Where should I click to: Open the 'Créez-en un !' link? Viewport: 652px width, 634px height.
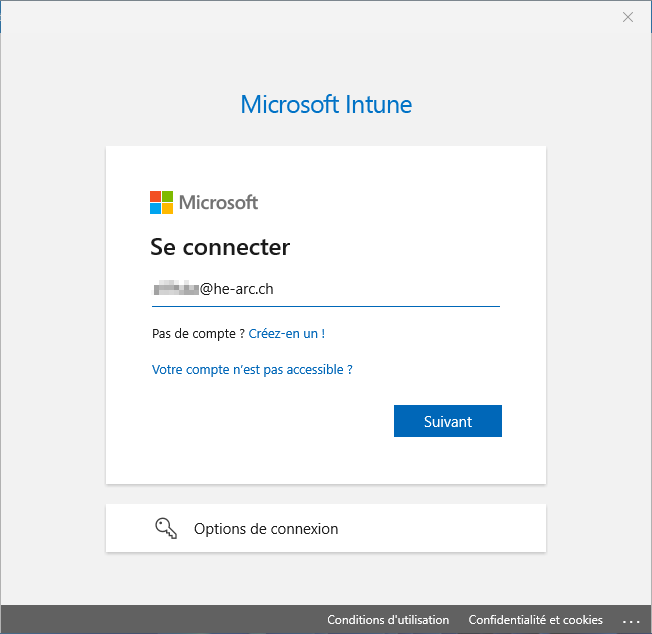click(286, 333)
